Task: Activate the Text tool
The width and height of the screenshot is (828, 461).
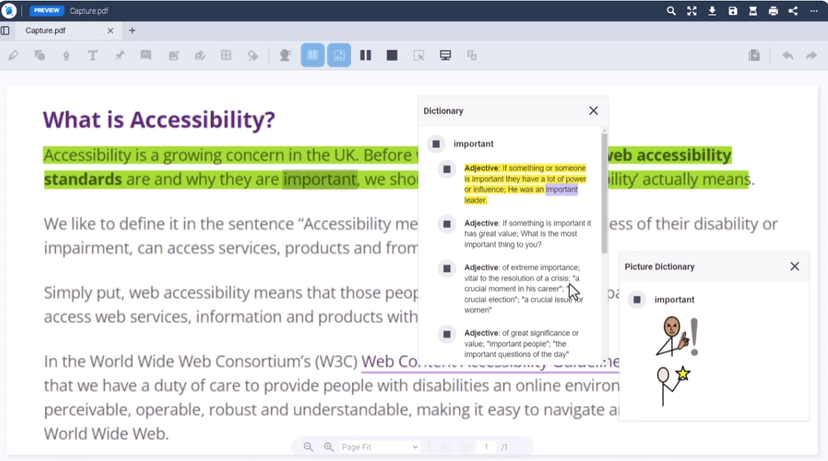Action: click(92, 55)
